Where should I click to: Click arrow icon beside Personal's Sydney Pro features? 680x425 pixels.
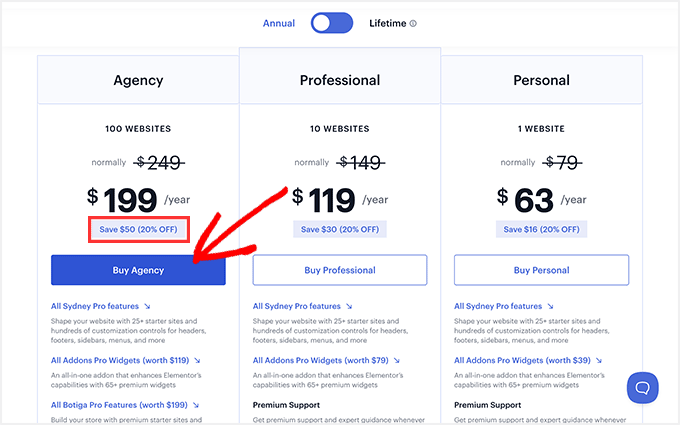point(550,307)
